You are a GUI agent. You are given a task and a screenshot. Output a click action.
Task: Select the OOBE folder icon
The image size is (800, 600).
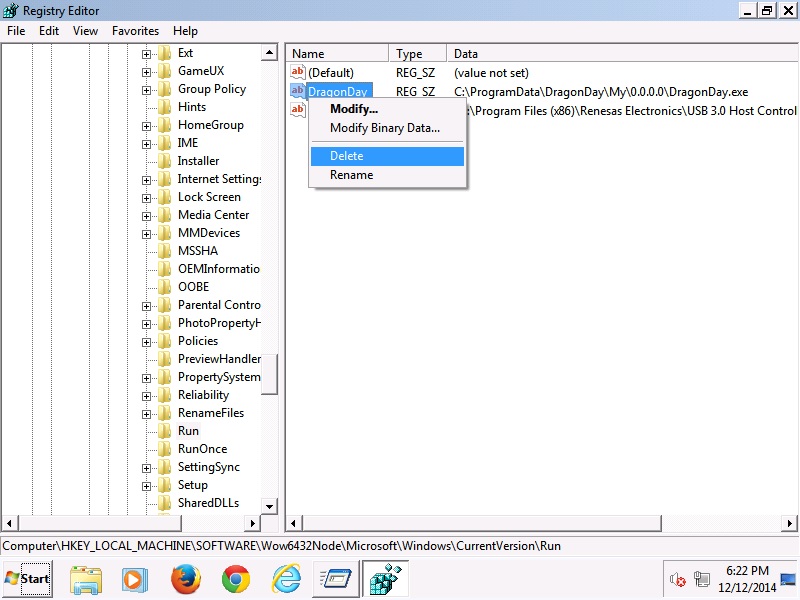(x=165, y=287)
